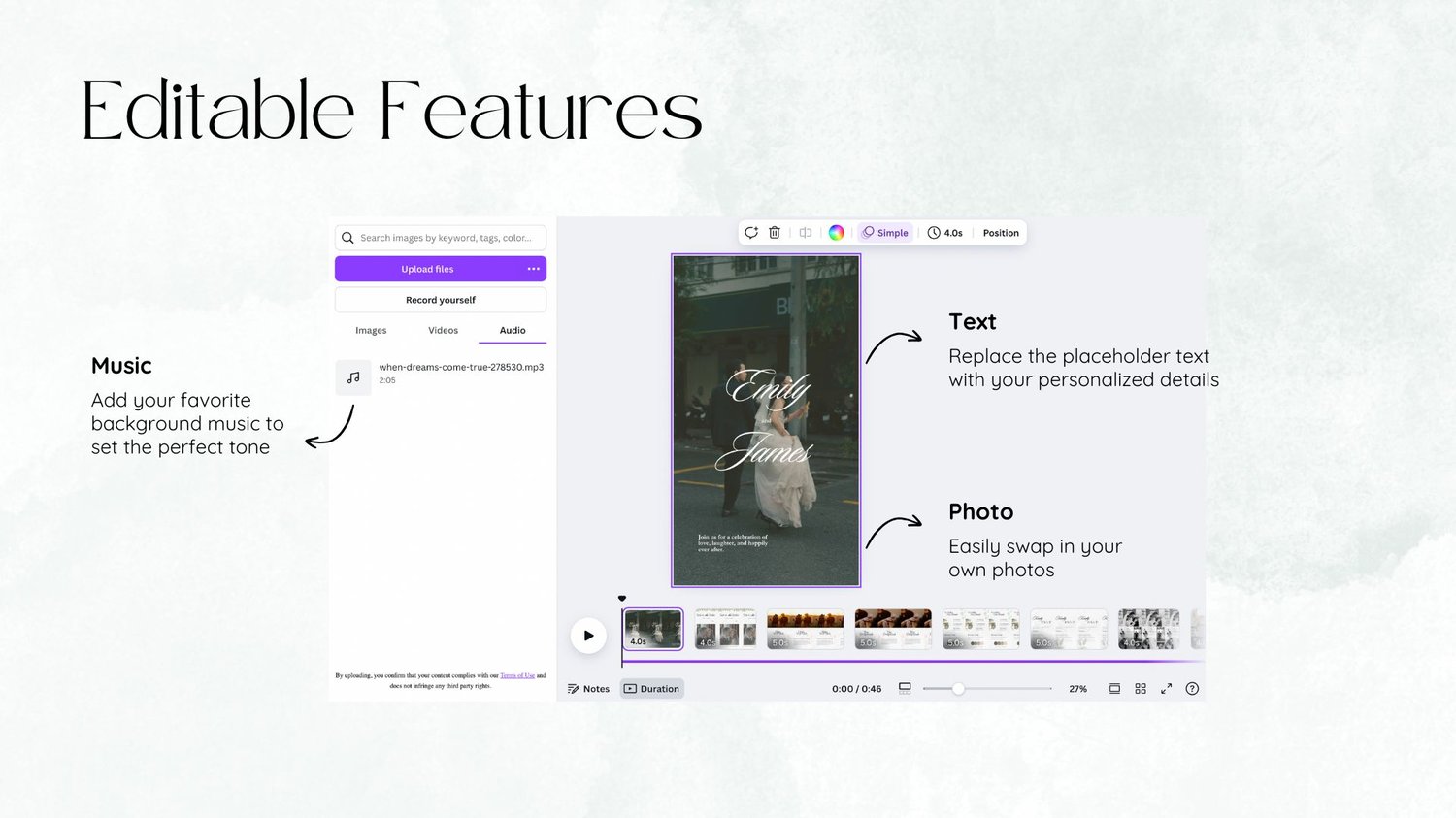Click the zoom slider handle

958,689
